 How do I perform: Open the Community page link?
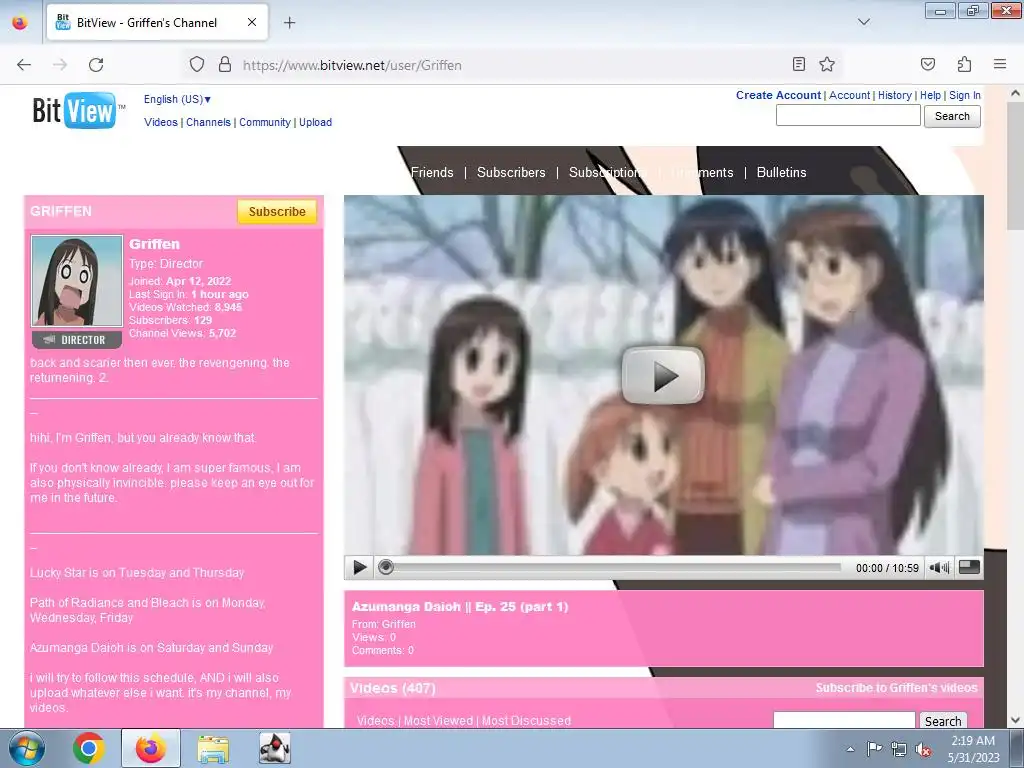tap(264, 122)
